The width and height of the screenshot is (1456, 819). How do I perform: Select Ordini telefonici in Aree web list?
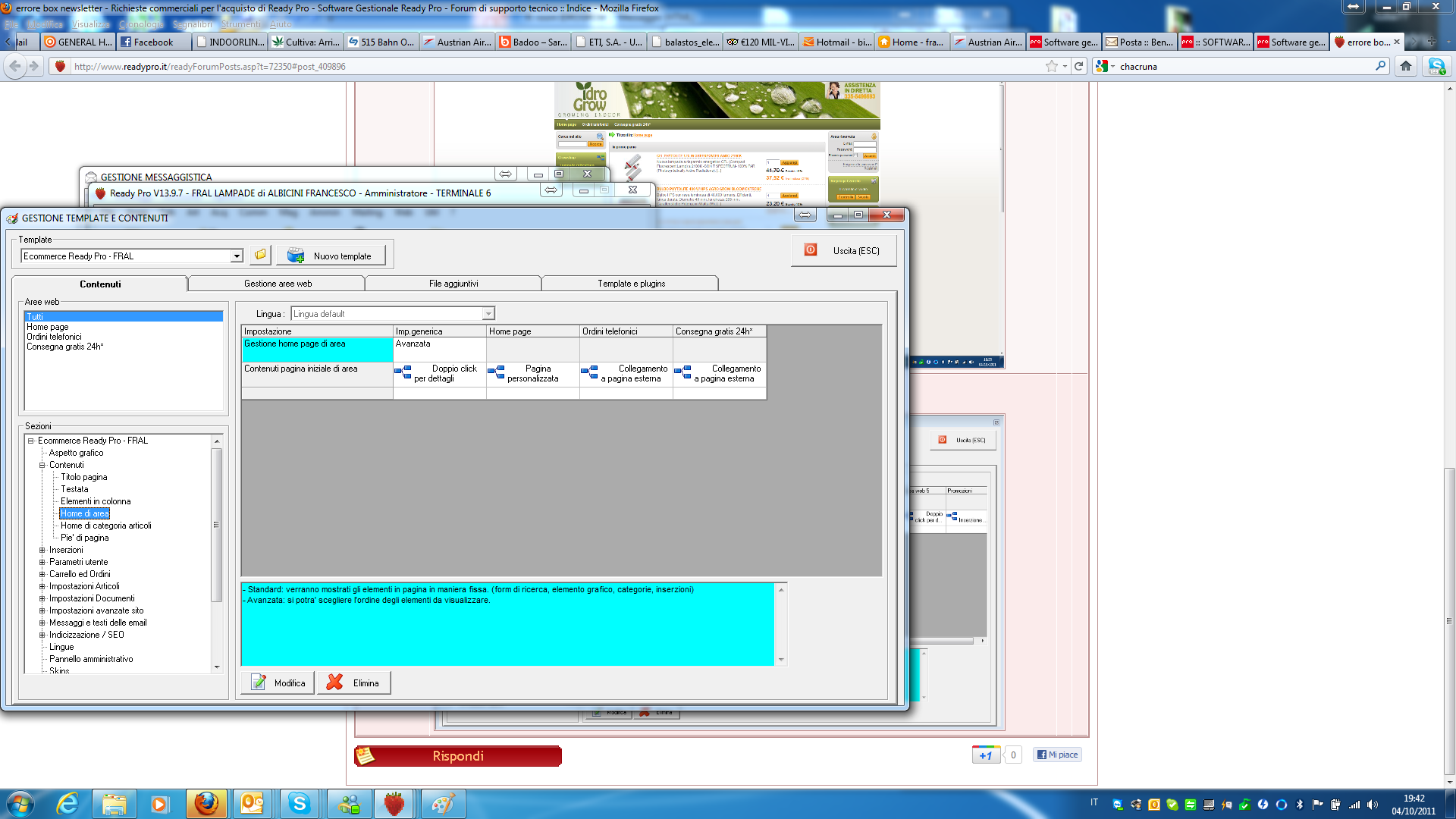54,337
